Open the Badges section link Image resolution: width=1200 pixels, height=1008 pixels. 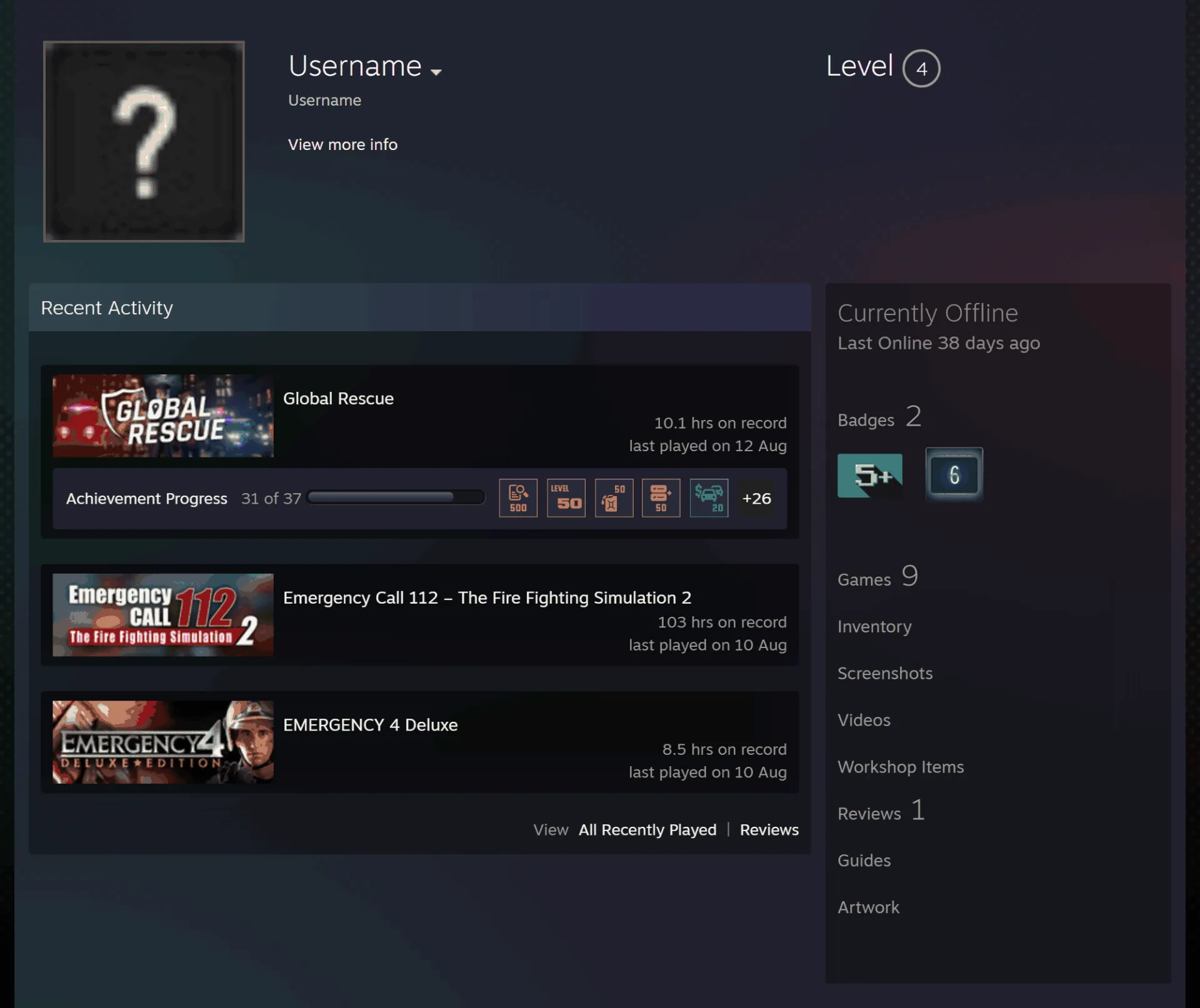tap(879, 417)
